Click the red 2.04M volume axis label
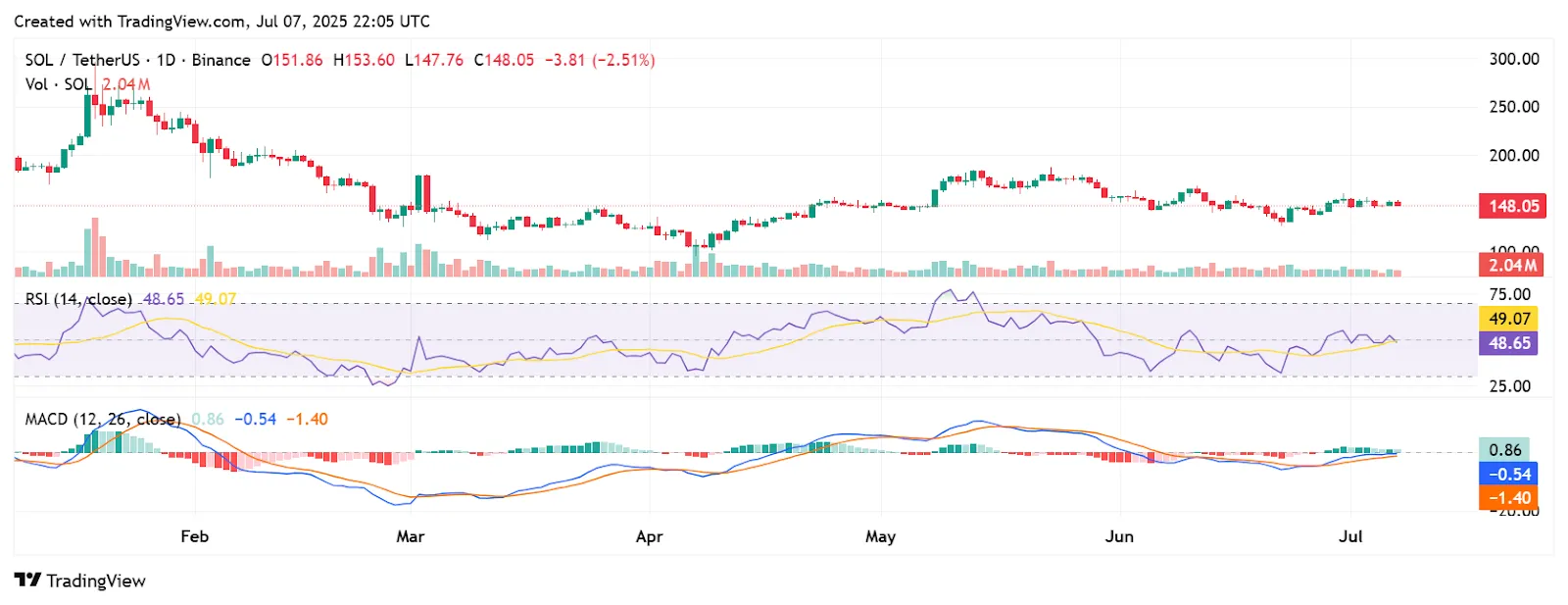The width and height of the screenshot is (1568, 605). tap(1511, 265)
